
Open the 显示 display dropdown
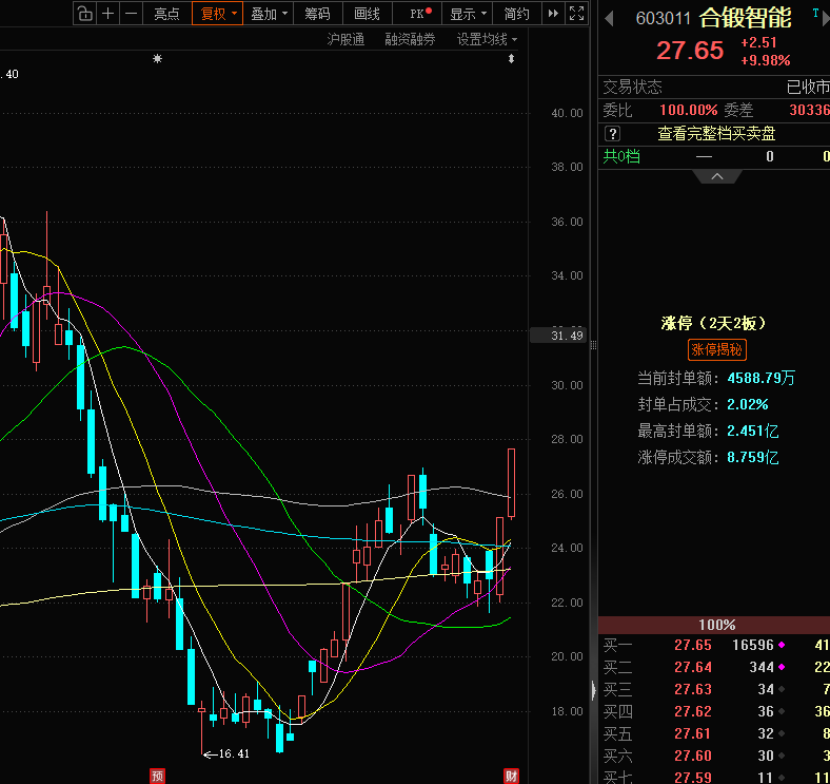tap(468, 13)
